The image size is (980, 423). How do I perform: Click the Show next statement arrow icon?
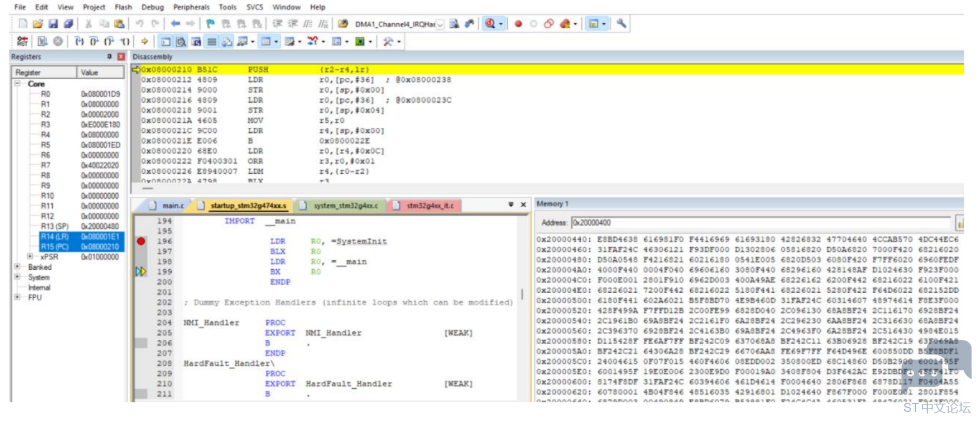(x=144, y=41)
